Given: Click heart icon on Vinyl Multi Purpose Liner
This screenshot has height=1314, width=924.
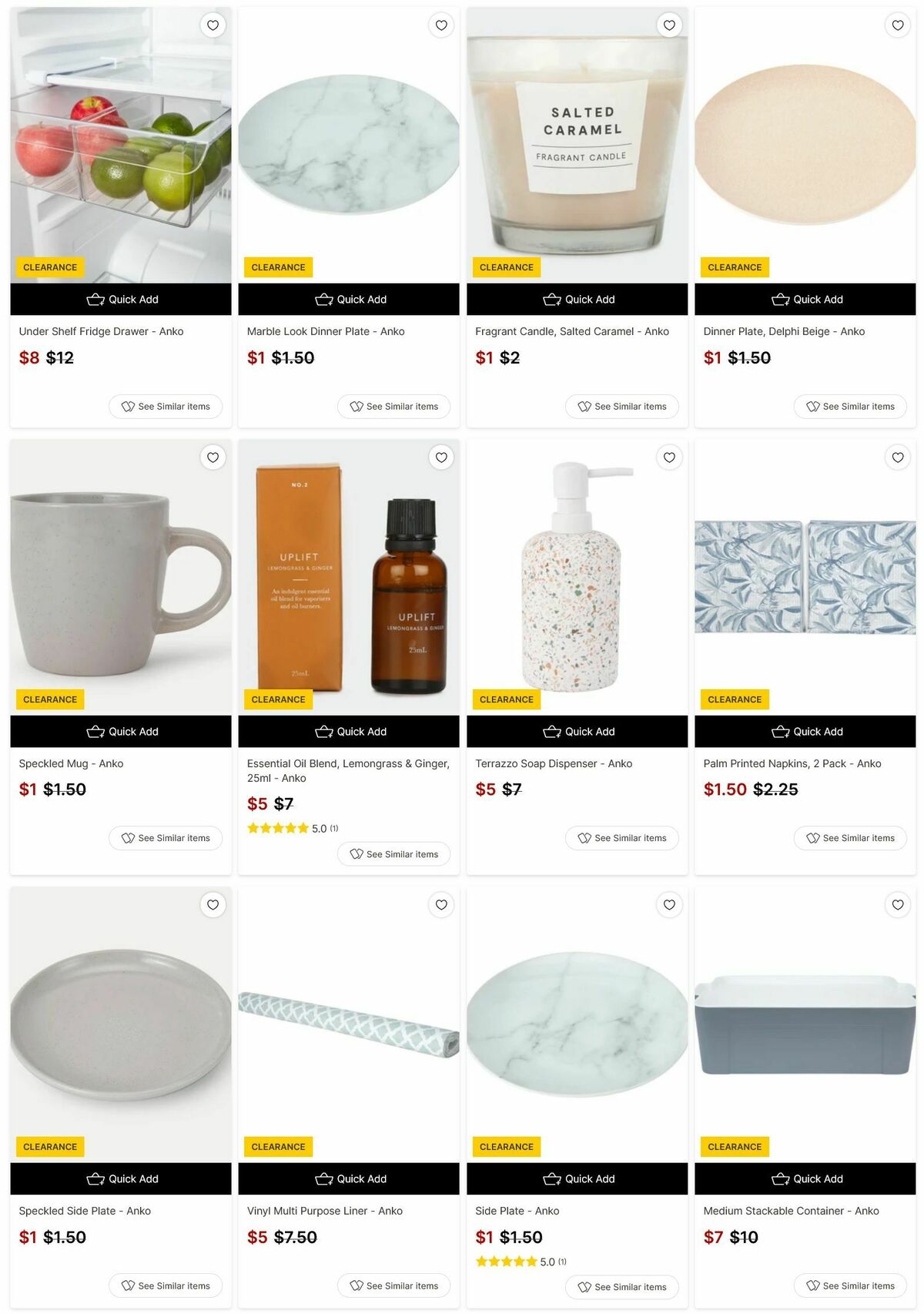Looking at the screenshot, I should click(x=441, y=905).
